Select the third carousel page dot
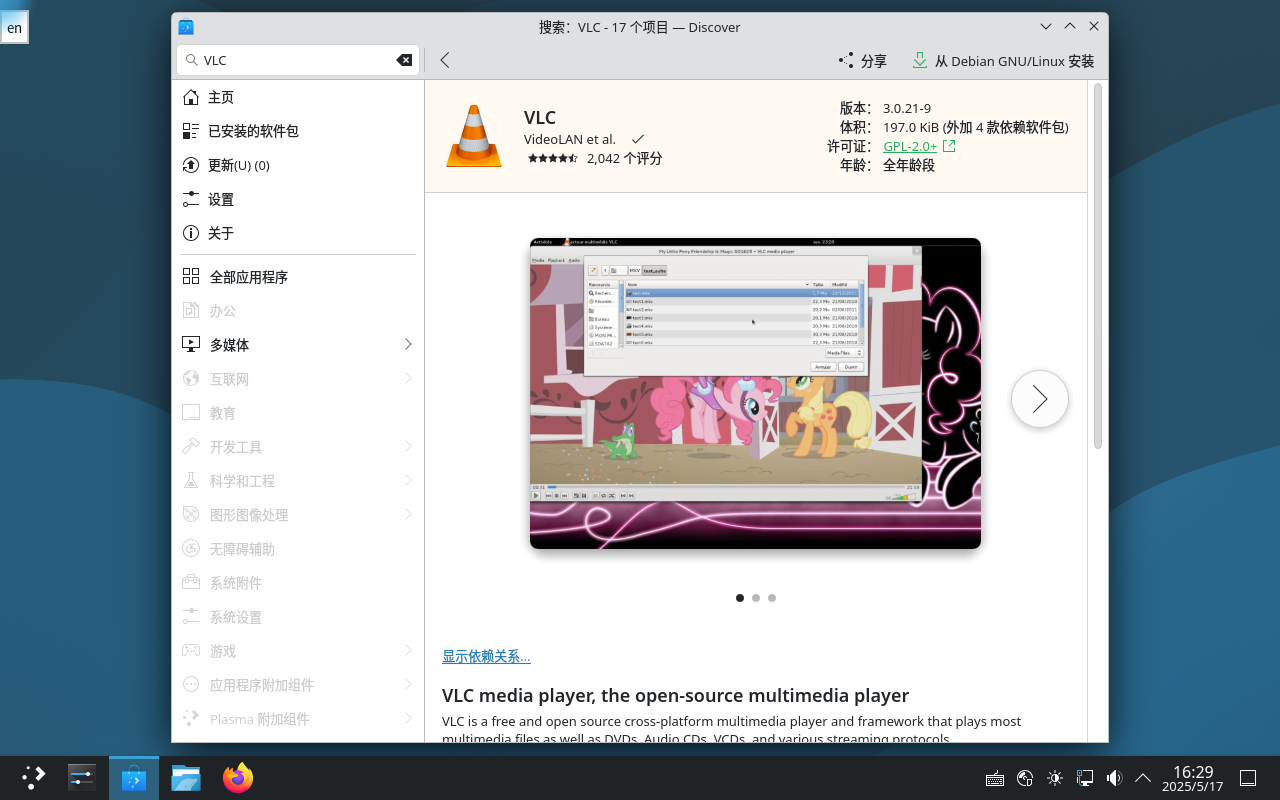1280x800 pixels. tap(772, 598)
